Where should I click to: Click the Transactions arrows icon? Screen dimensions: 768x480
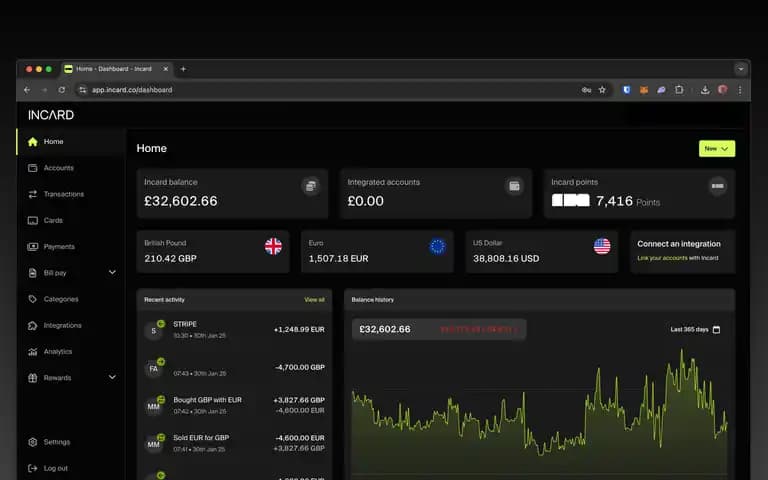point(33,194)
